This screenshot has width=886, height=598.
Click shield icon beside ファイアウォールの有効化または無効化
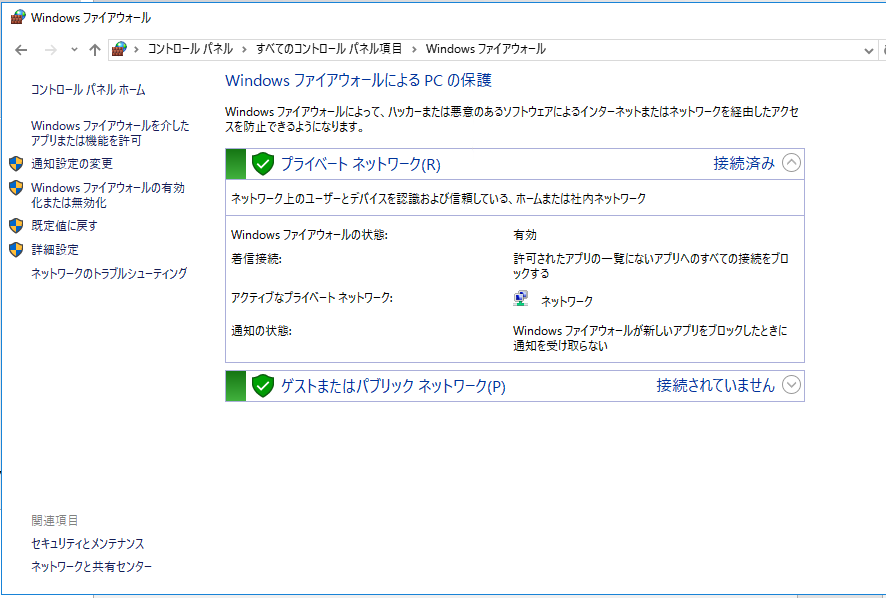[16, 188]
